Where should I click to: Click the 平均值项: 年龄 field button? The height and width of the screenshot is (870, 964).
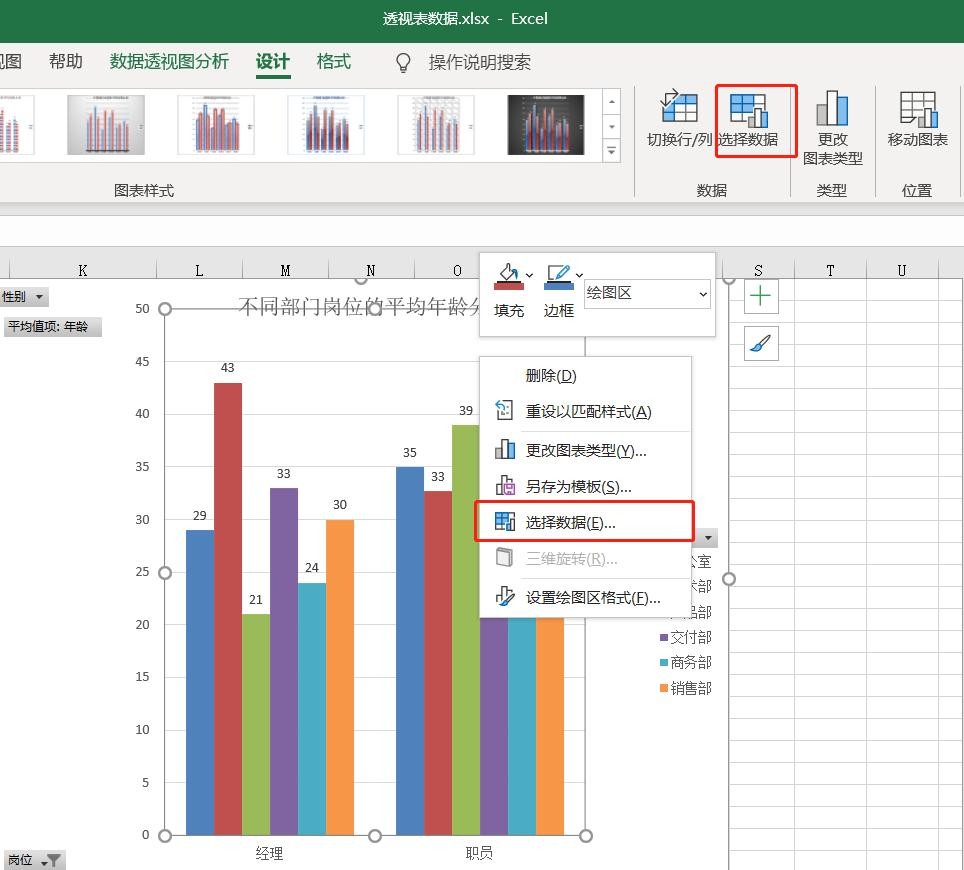(53, 327)
